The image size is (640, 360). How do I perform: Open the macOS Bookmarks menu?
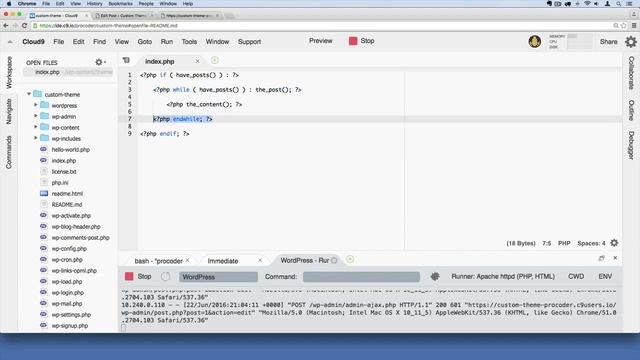pos(120,4)
